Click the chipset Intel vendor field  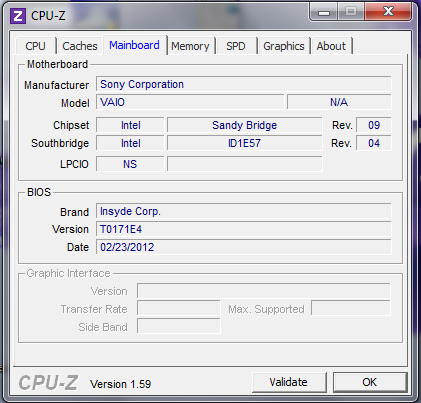130,125
